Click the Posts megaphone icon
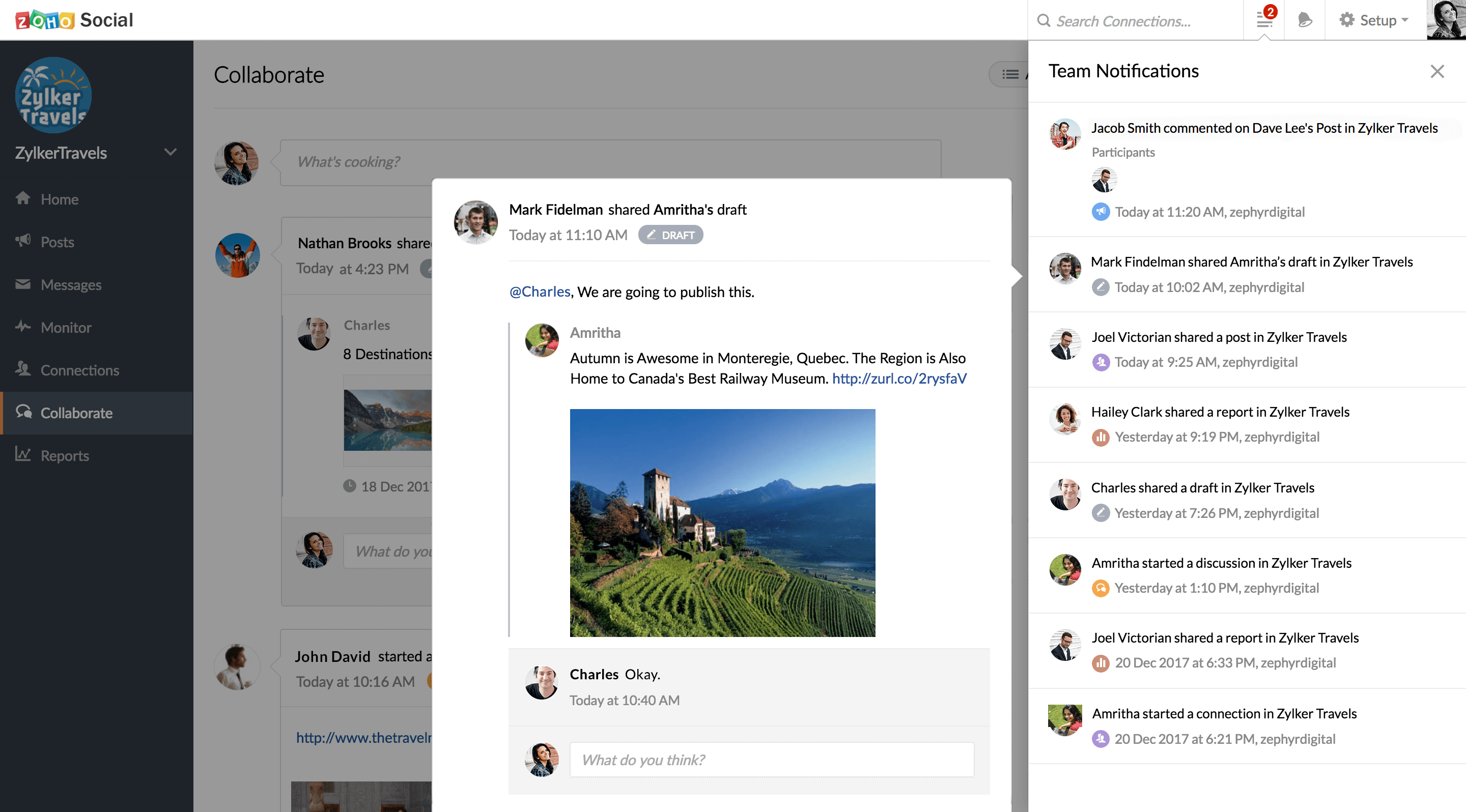 pos(23,240)
